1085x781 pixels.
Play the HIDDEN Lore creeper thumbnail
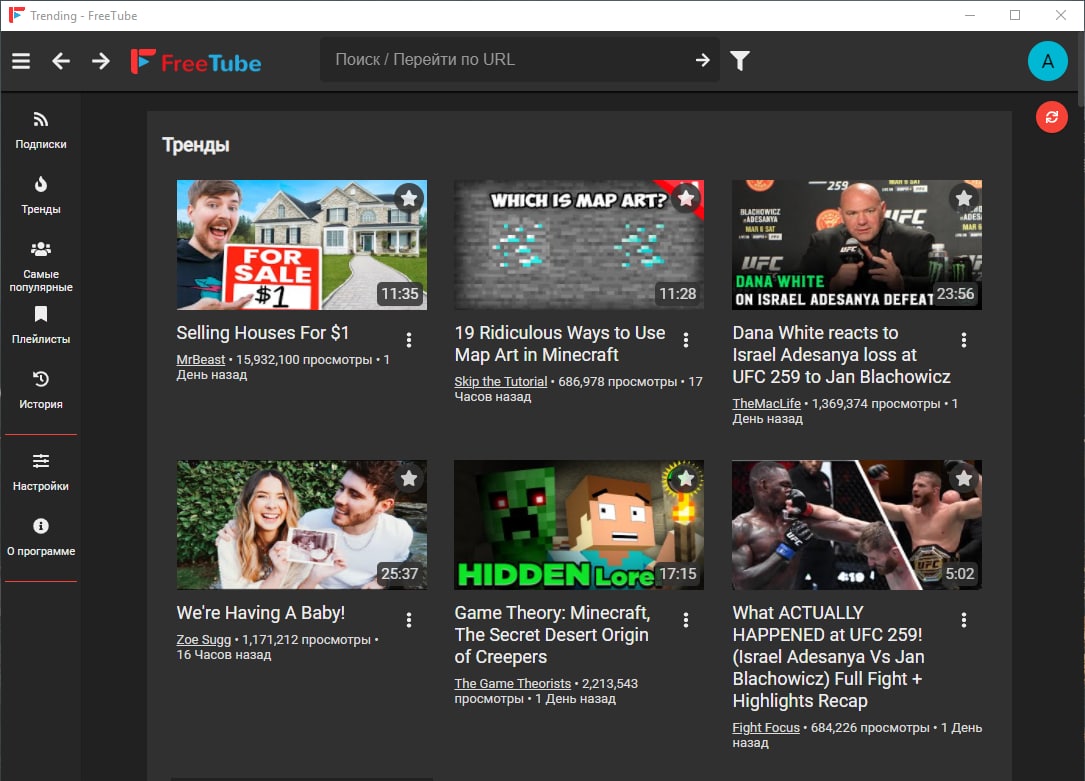point(579,525)
